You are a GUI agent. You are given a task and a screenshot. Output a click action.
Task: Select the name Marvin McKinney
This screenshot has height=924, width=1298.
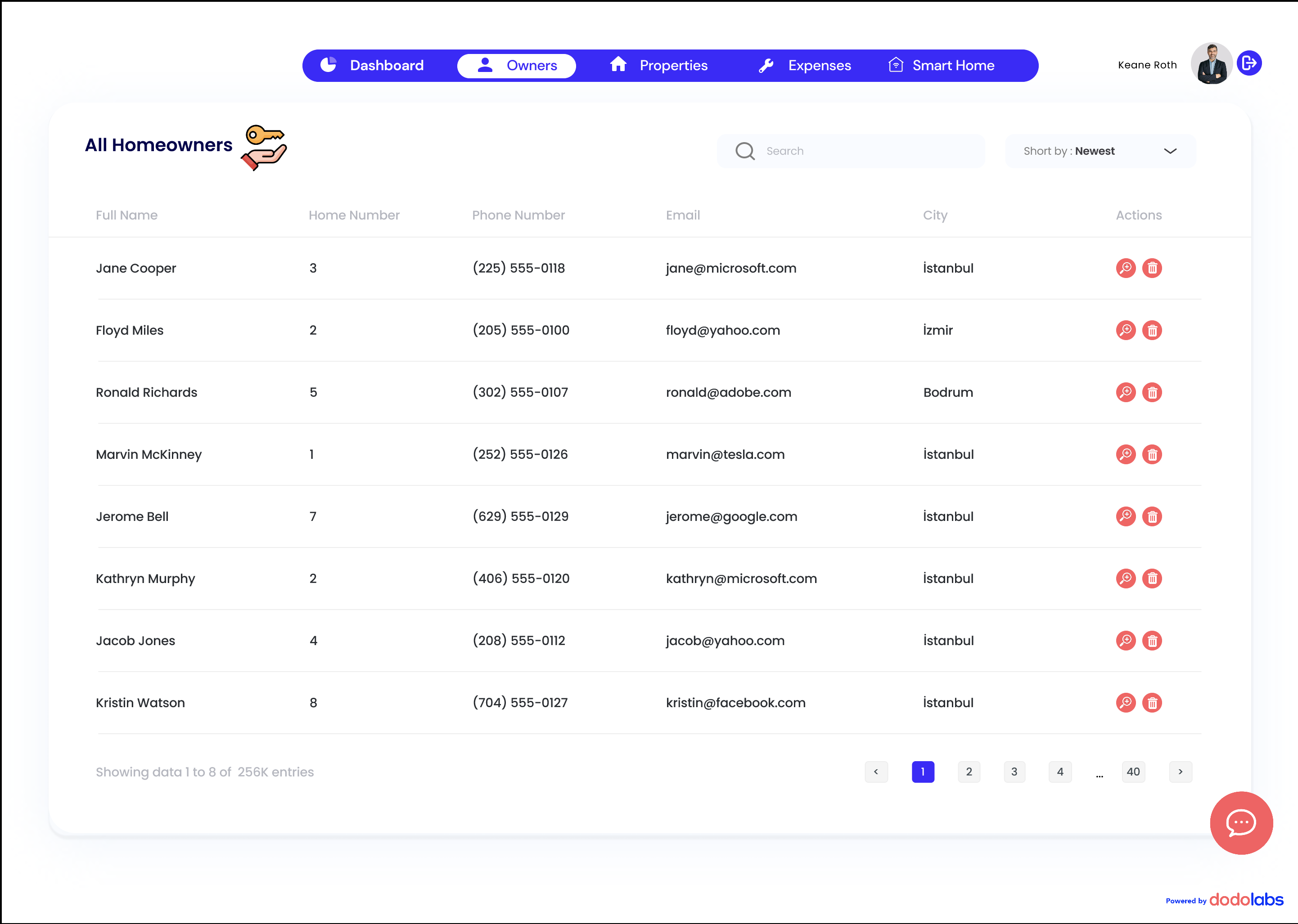[149, 454]
